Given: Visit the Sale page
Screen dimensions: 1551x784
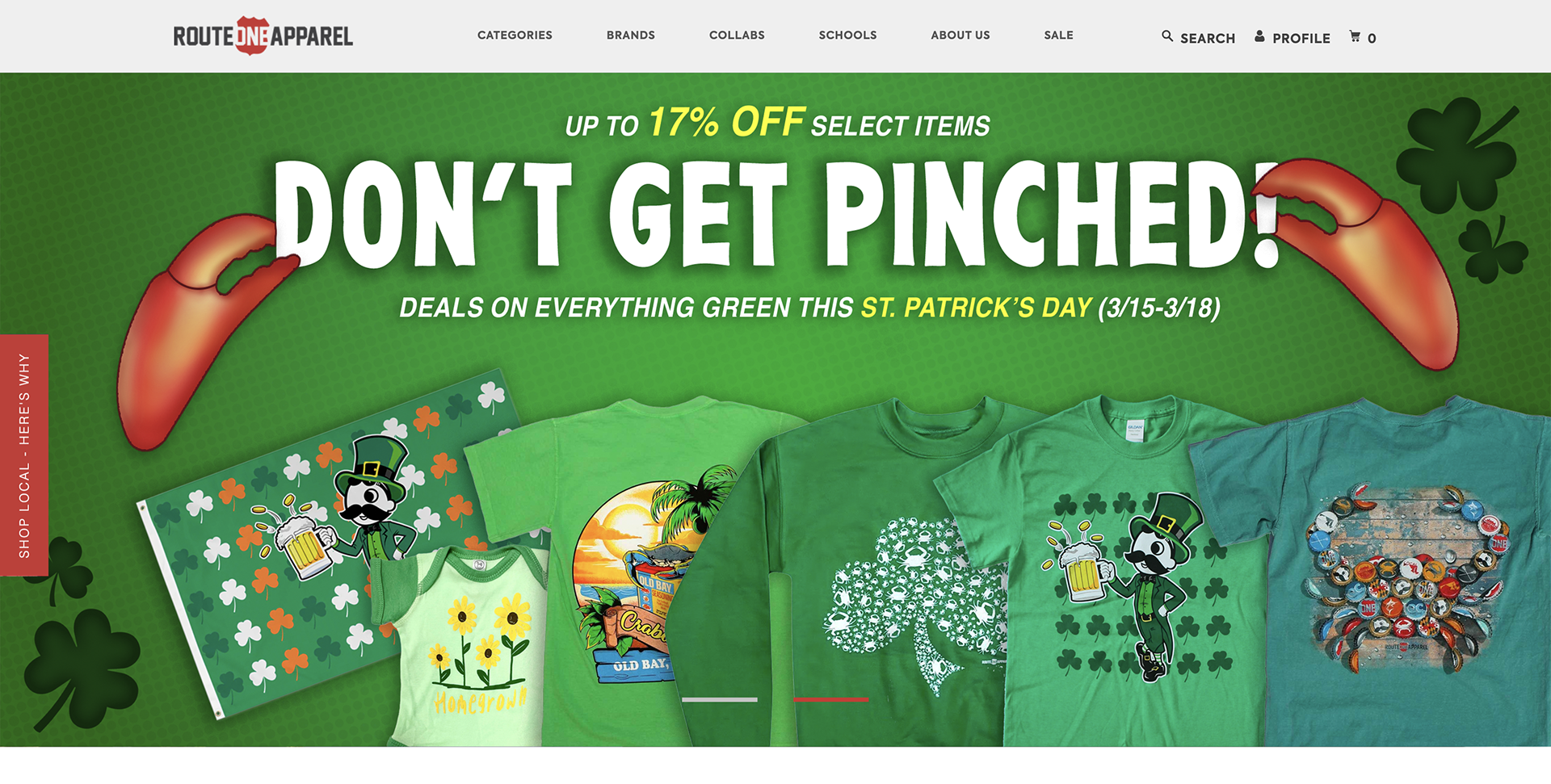Looking at the screenshot, I should tap(1058, 36).
